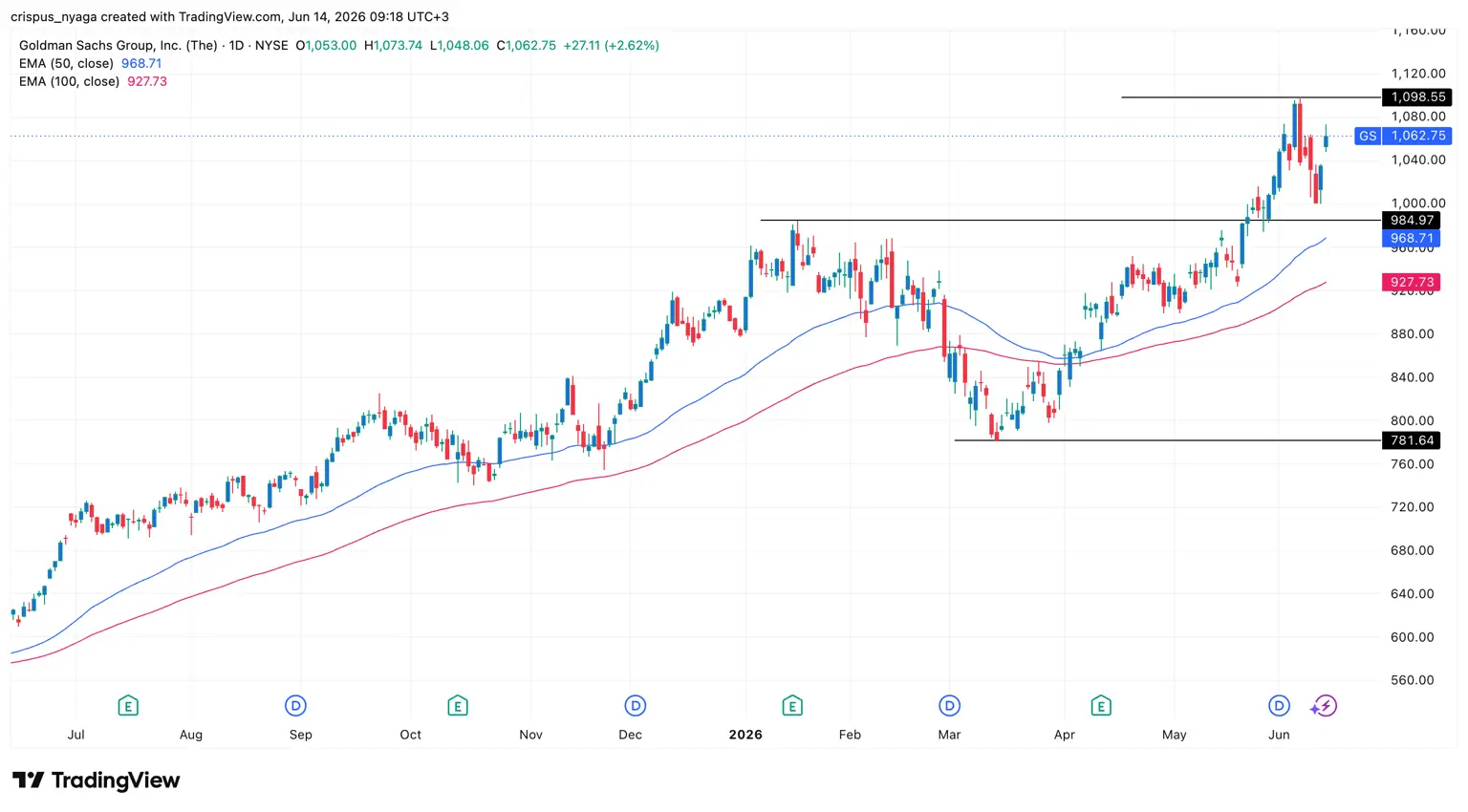Select the 1,098.55 horizontal resistance line
This screenshot has width=1468, height=812.
pyautogui.click(x=1251, y=97)
